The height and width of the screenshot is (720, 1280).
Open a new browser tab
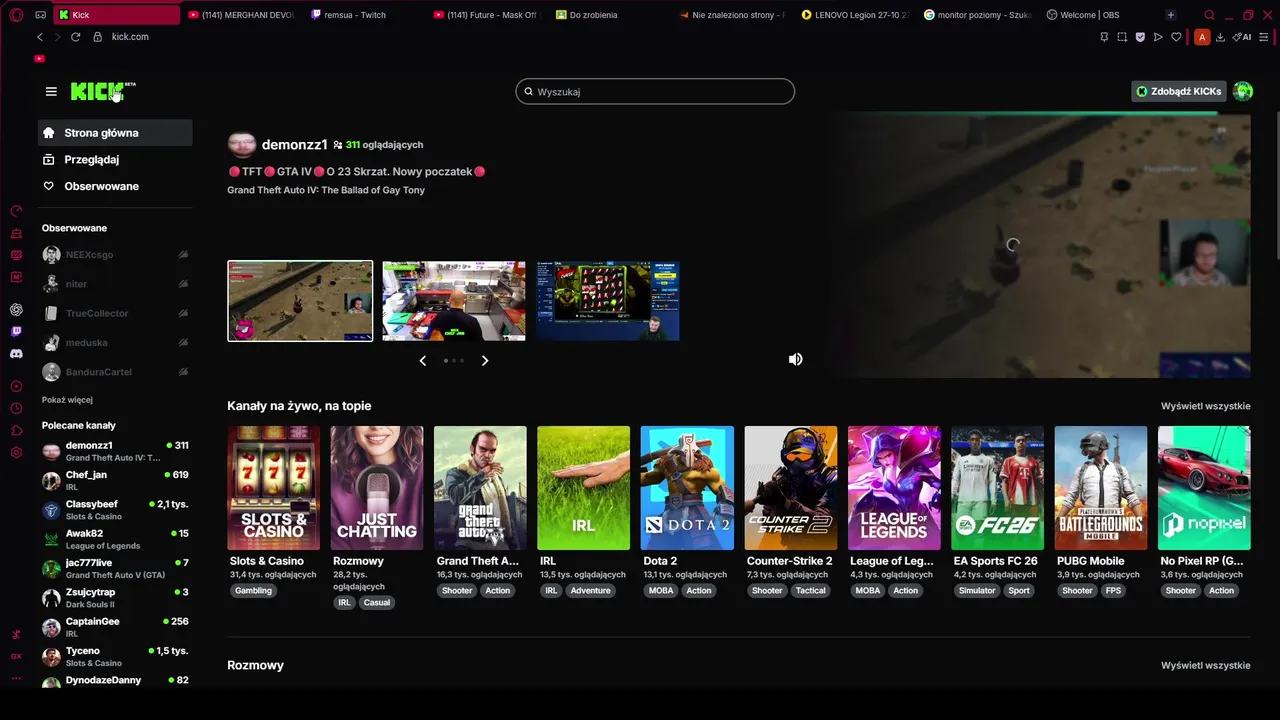[x=1170, y=15]
